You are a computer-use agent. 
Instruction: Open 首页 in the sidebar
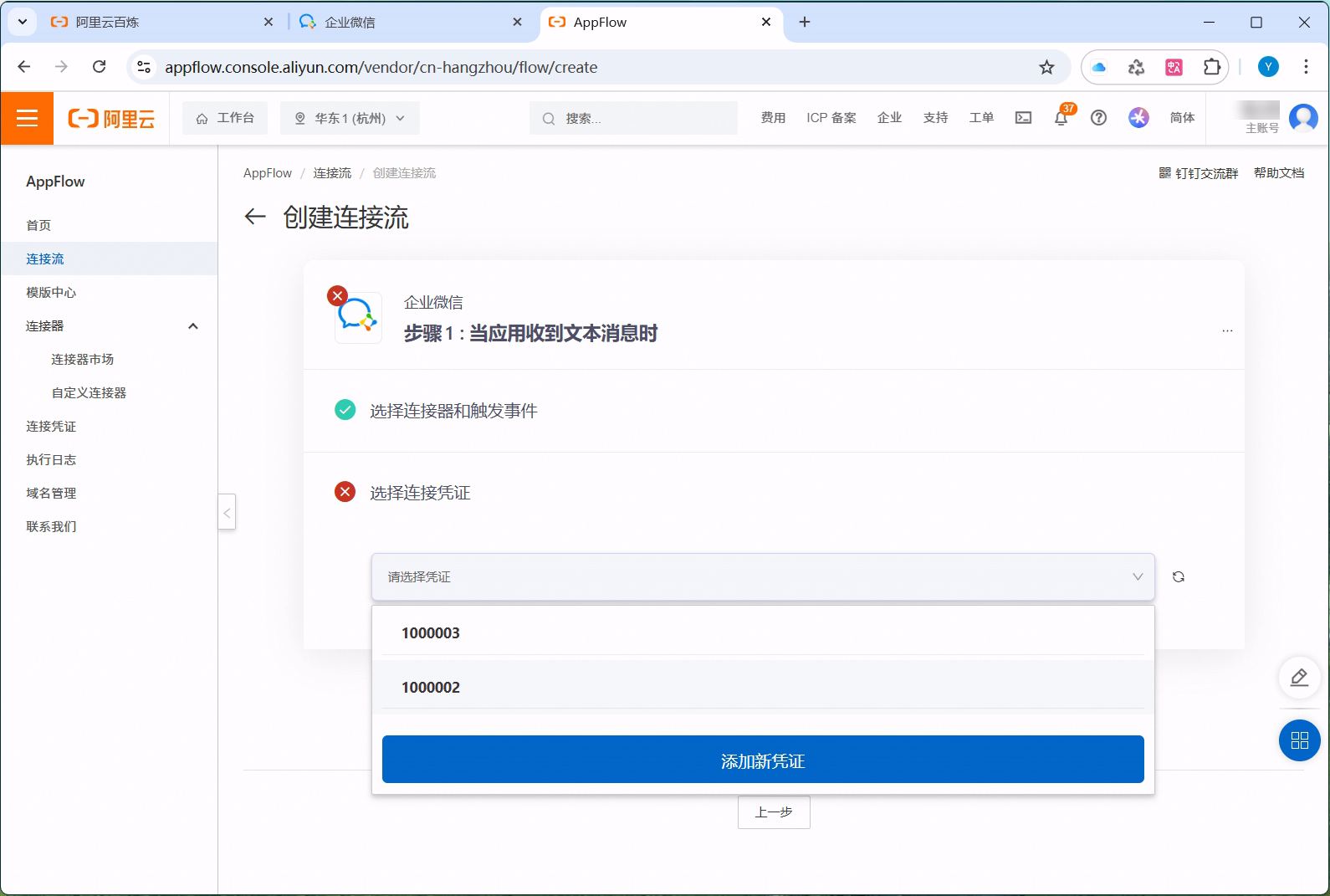(x=38, y=225)
